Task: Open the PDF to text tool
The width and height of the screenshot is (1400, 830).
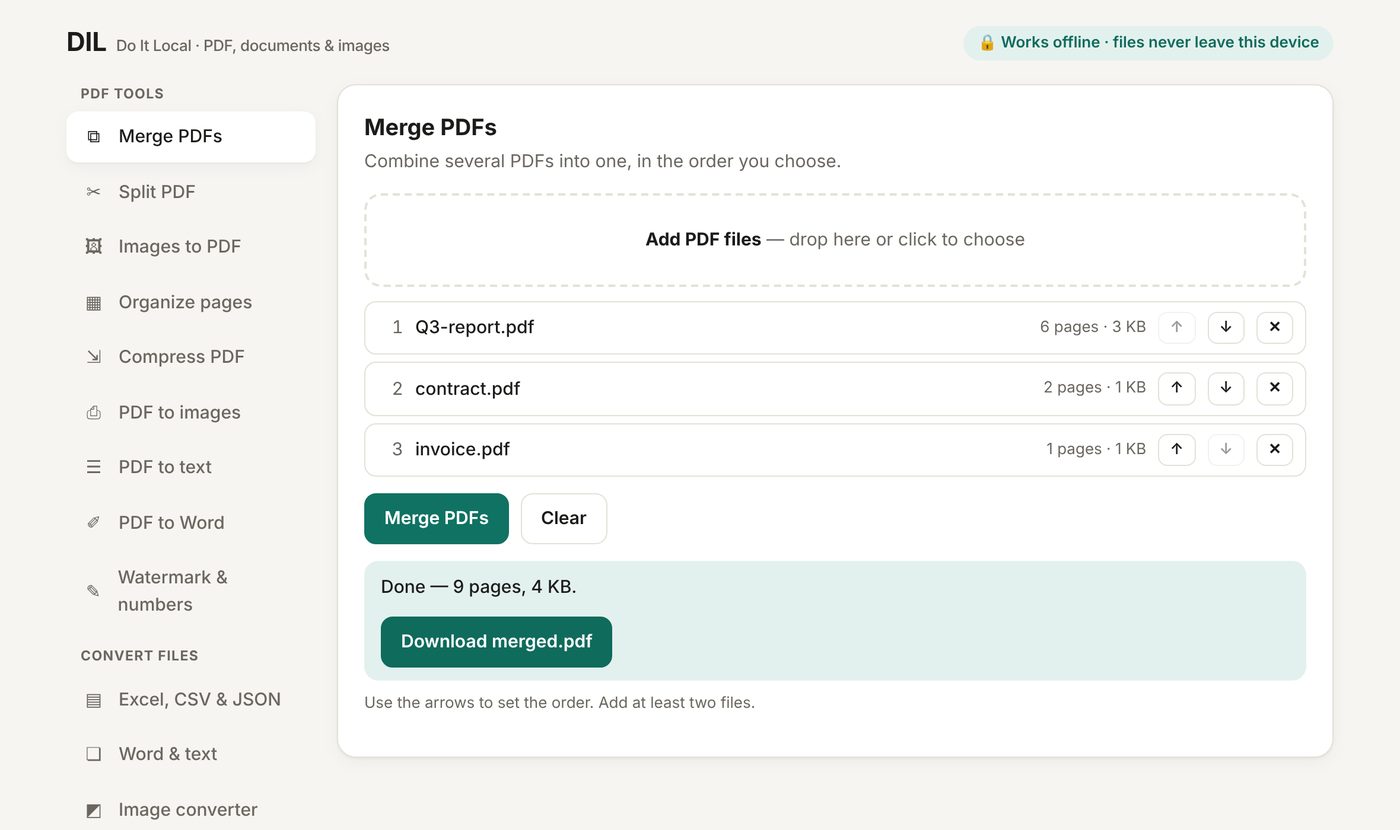Action: (x=191, y=467)
